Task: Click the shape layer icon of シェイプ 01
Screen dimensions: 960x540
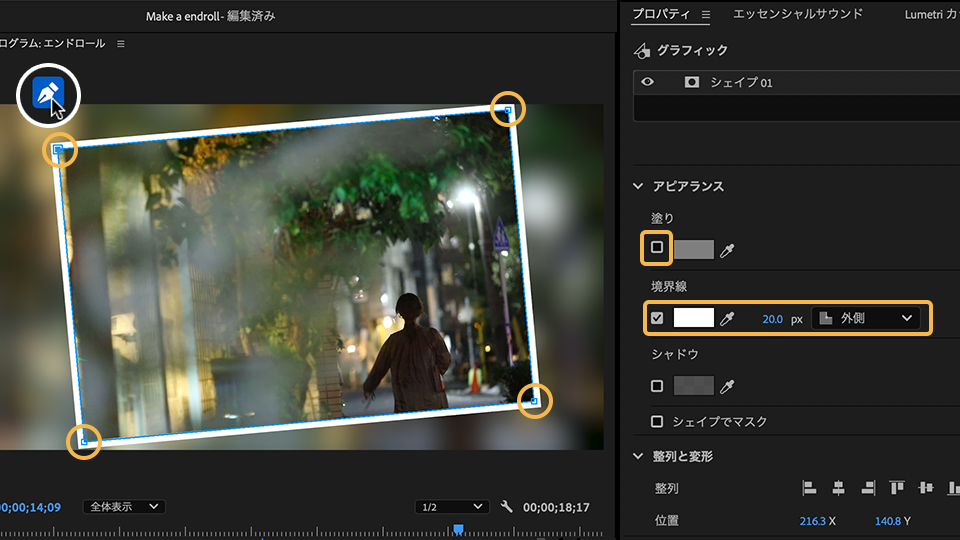Action: 692,82
